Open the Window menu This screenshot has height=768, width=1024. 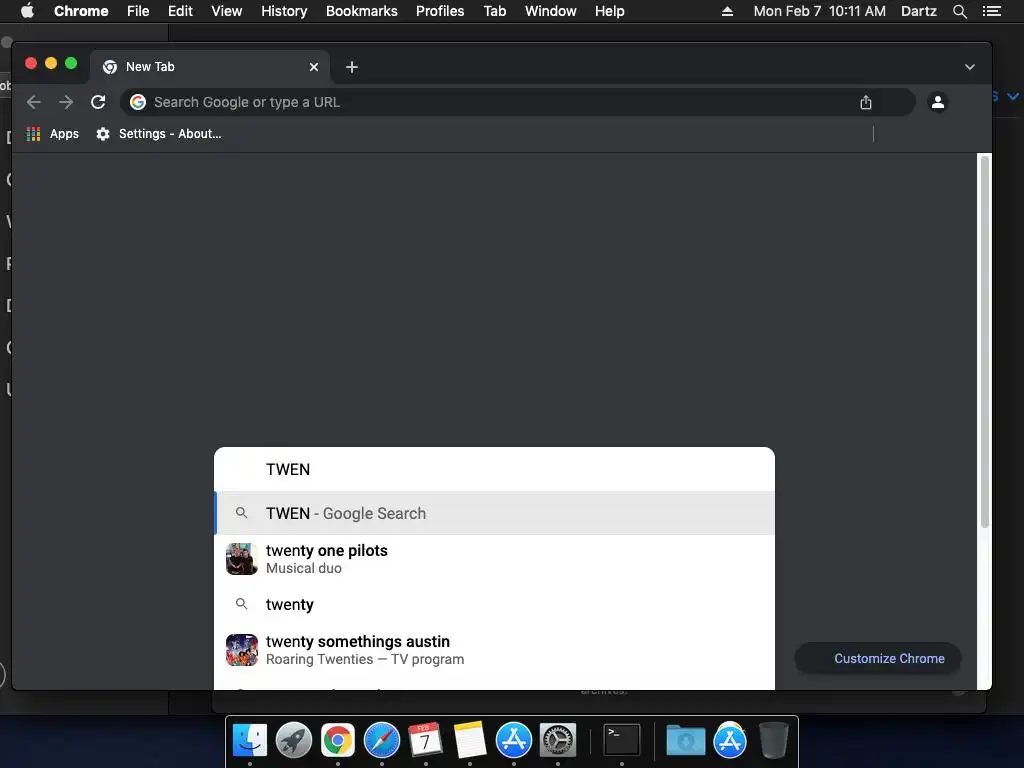tap(551, 11)
